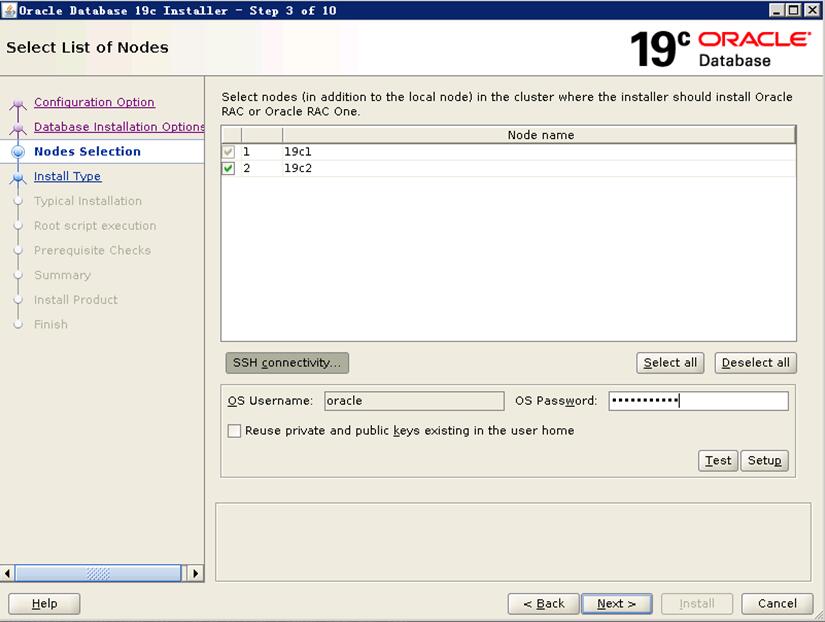825x622 pixels.
Task: Click the Nodes Selection step bullet icon
Action: point(18,152)
